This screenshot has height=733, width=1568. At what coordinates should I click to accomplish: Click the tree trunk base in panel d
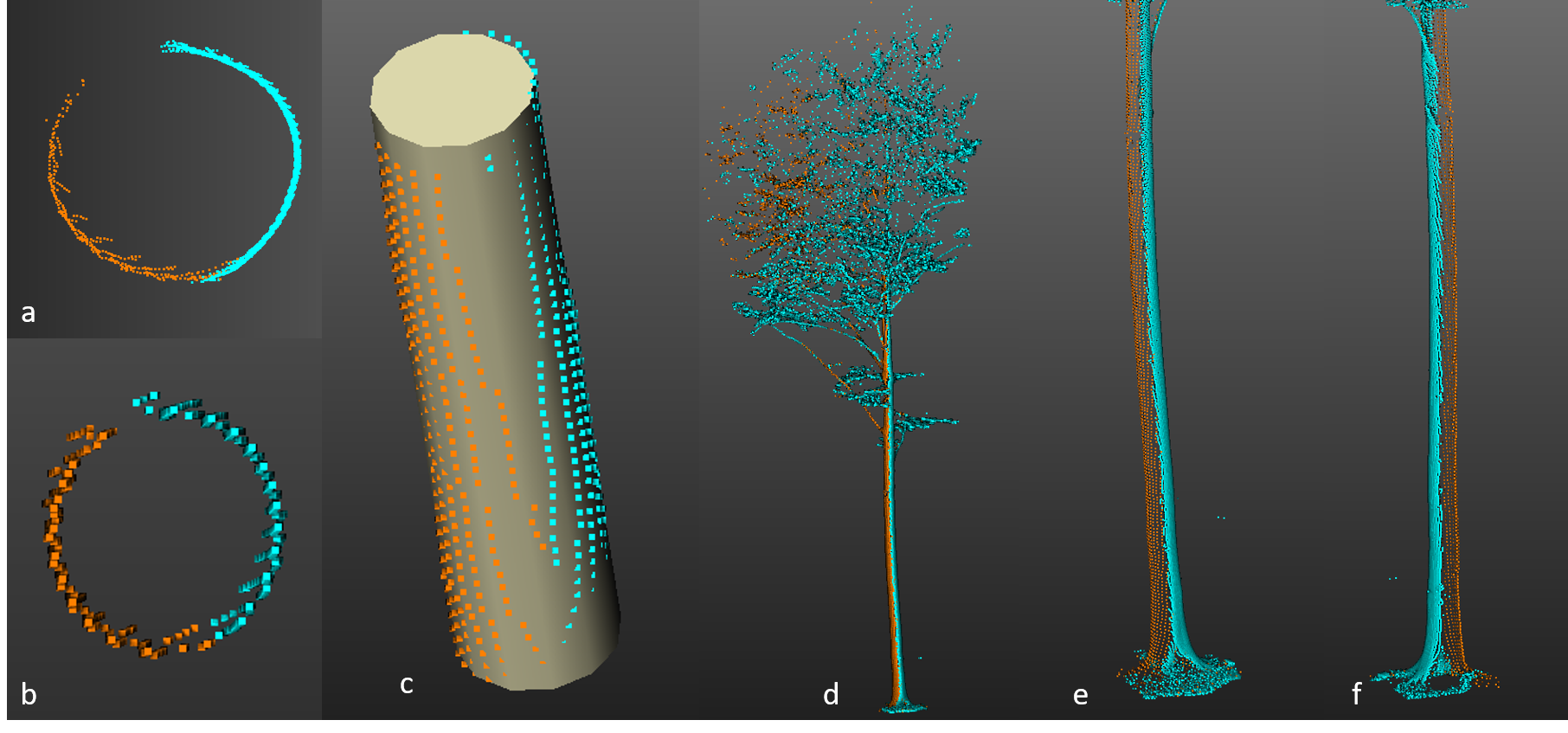(903, 703)
